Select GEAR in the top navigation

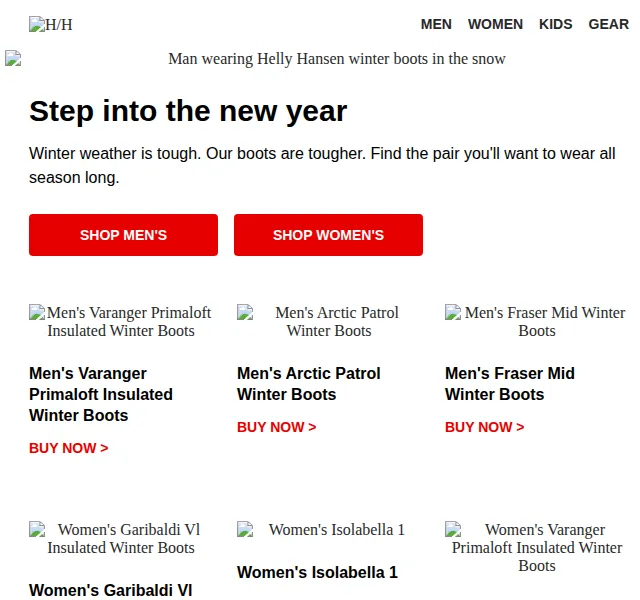(608, 24)
